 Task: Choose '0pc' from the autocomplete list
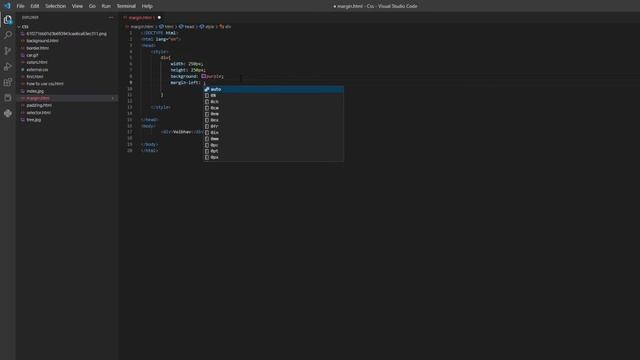pos(273,145)
